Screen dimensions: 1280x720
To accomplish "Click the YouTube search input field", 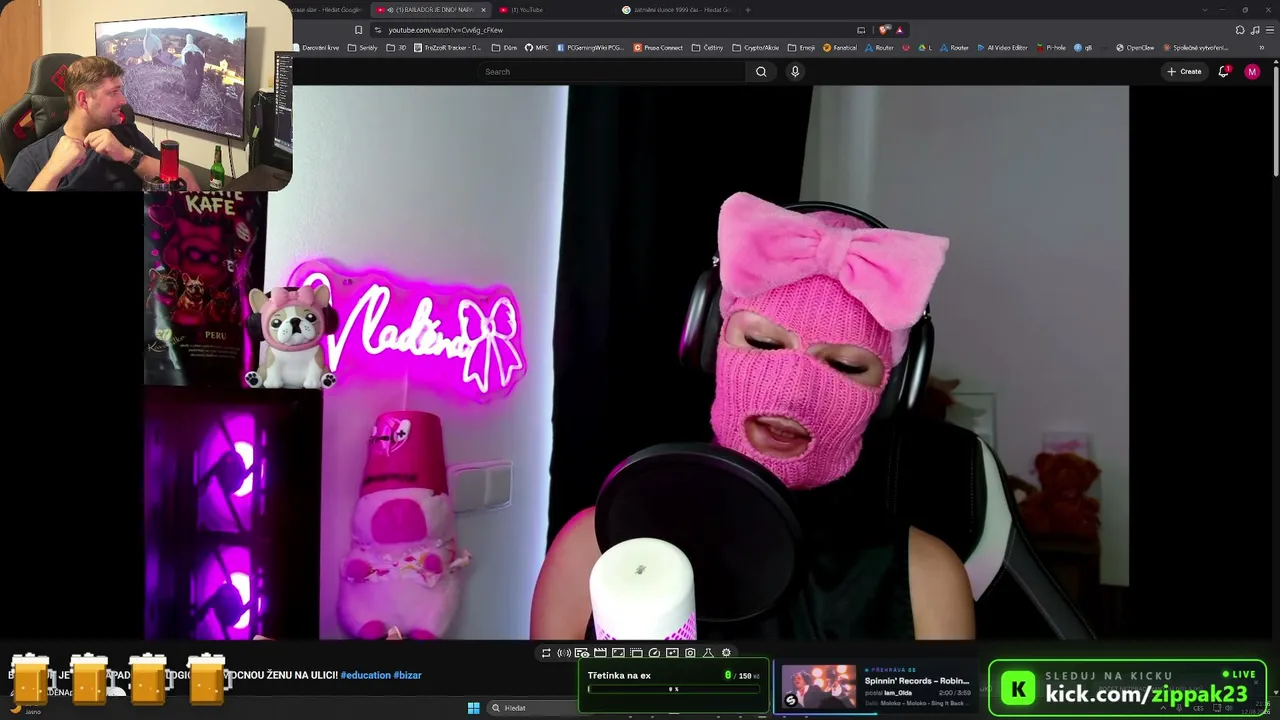I will point(611,72).
